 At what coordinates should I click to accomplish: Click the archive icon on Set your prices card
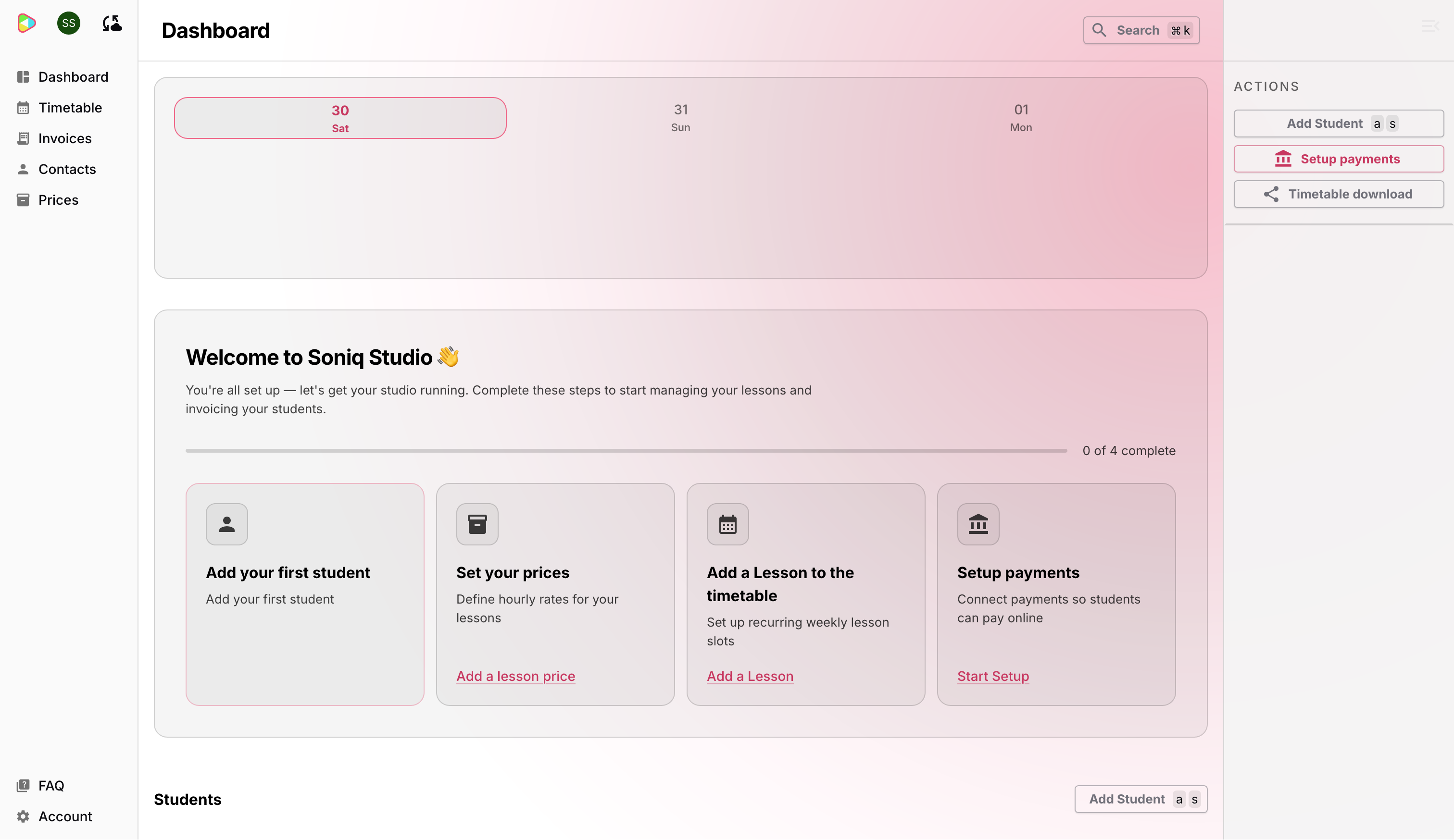pyautogui.click(x=477, y=524)
